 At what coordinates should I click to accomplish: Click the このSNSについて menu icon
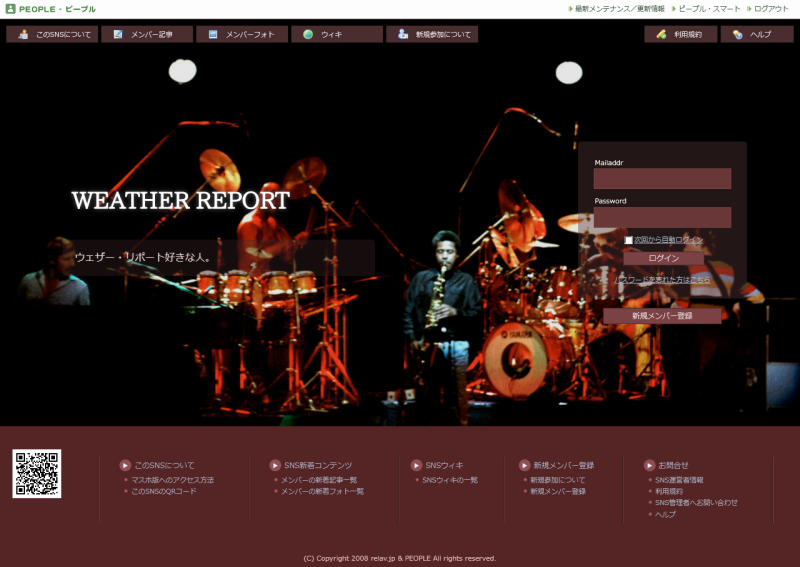23,34
